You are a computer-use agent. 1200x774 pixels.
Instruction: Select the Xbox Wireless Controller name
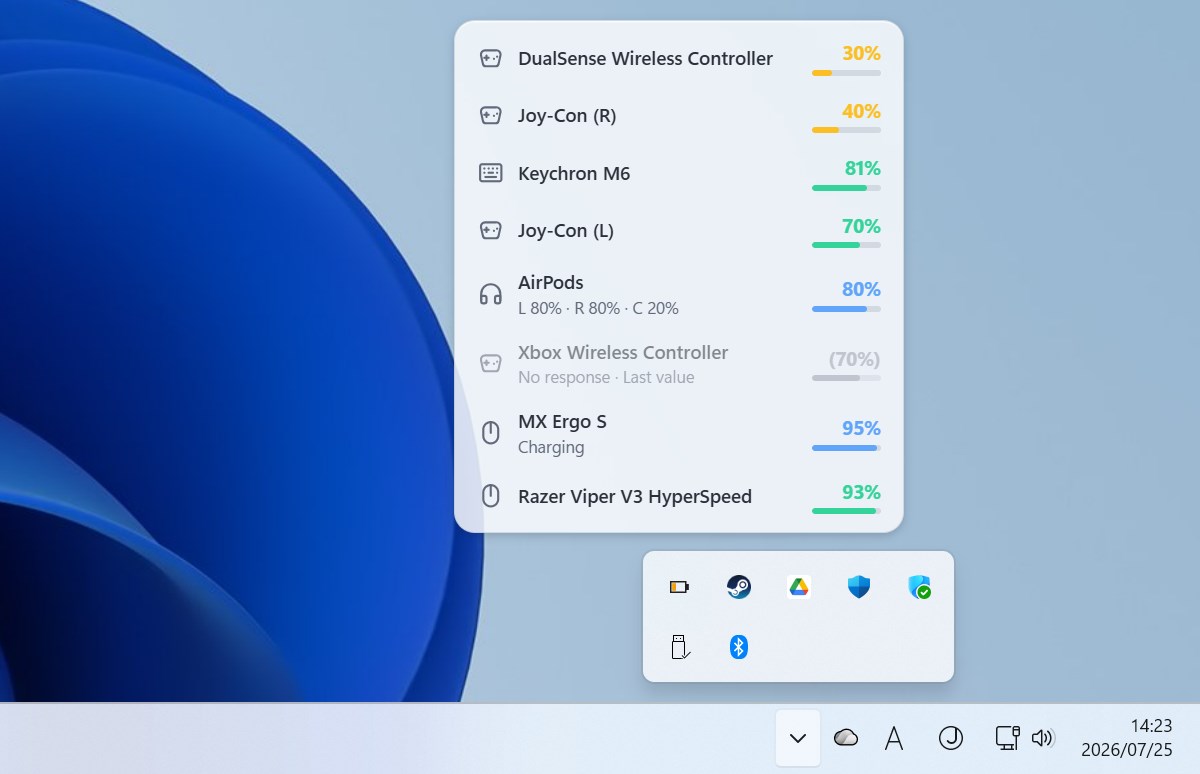623,352
